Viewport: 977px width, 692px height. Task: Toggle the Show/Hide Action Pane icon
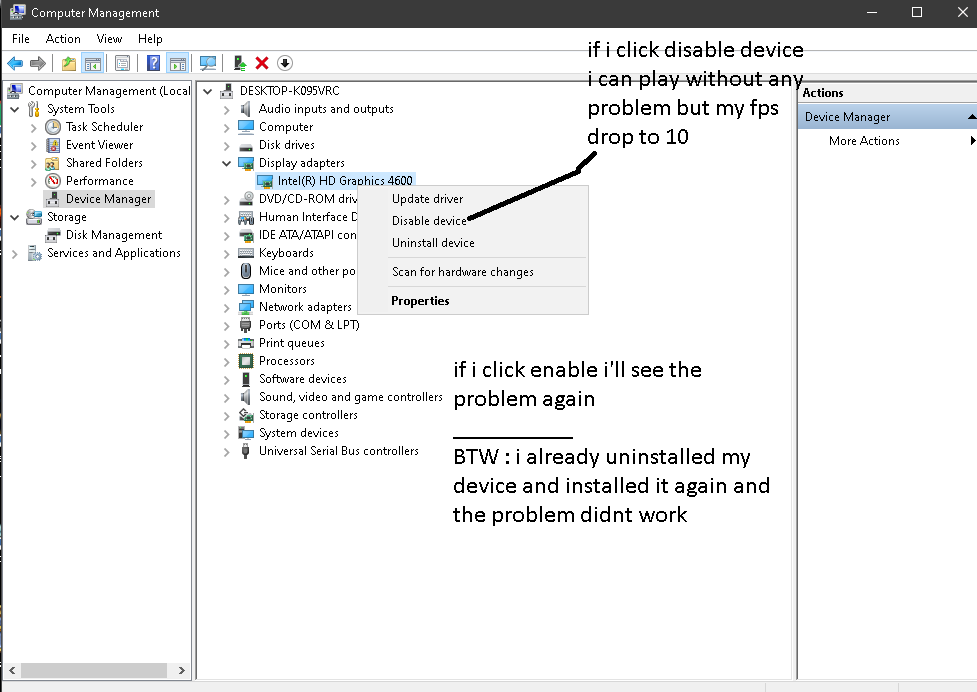click(178, 63)
